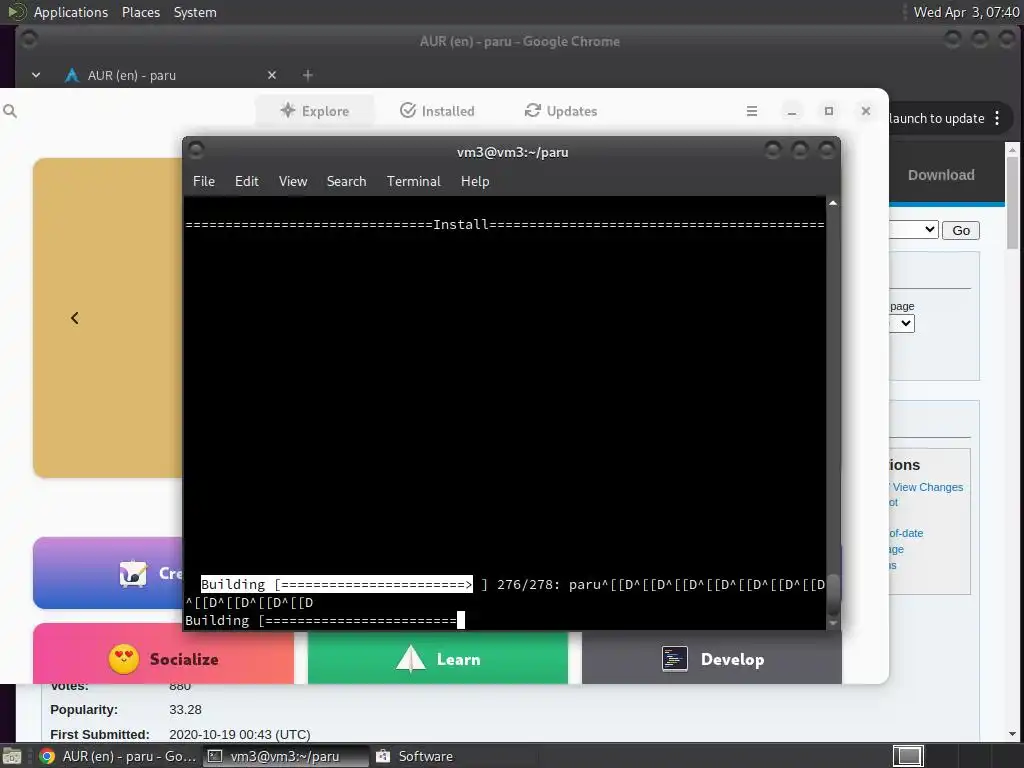Select the AUR (en) - paru tab
1024x768 pixels.
tap(170, 75)
